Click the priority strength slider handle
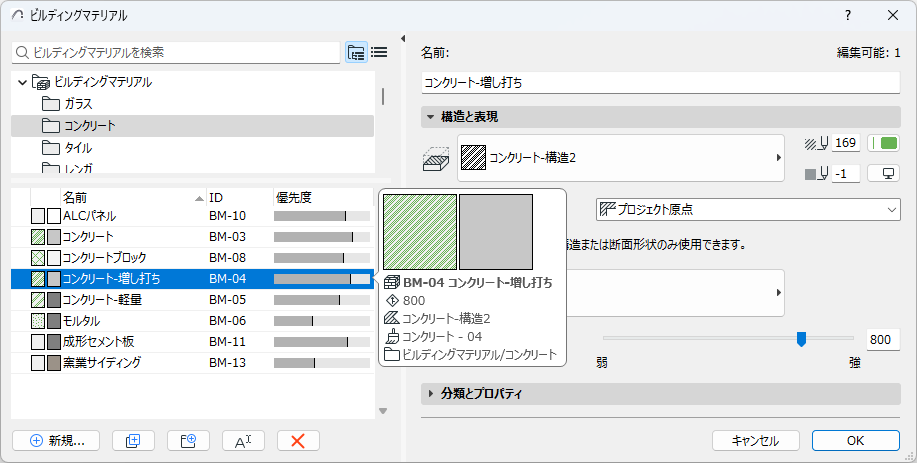 pos(801,339)
